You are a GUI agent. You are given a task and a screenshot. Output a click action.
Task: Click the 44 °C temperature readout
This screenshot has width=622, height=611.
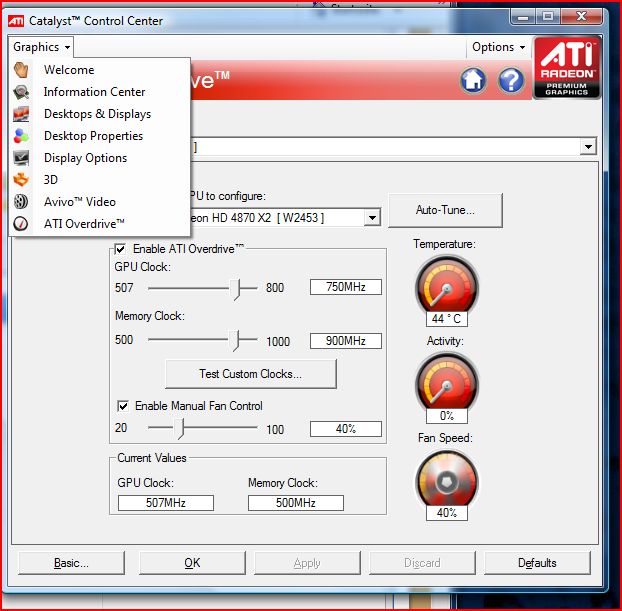tap(447, 319)
